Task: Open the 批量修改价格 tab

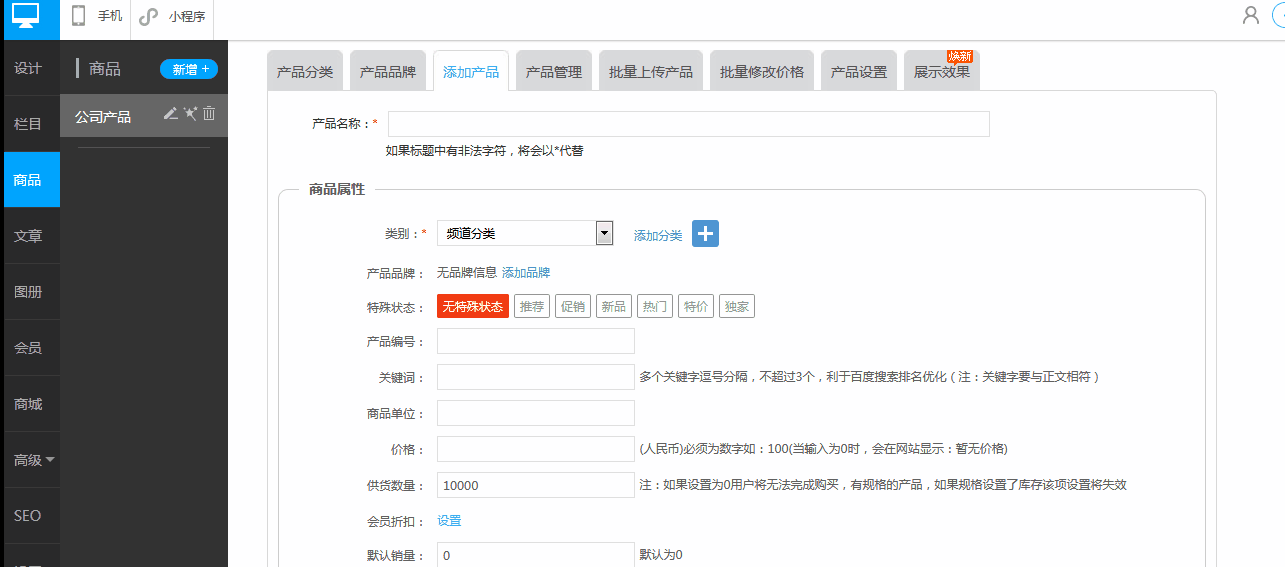Action: (x=762, y=71)
